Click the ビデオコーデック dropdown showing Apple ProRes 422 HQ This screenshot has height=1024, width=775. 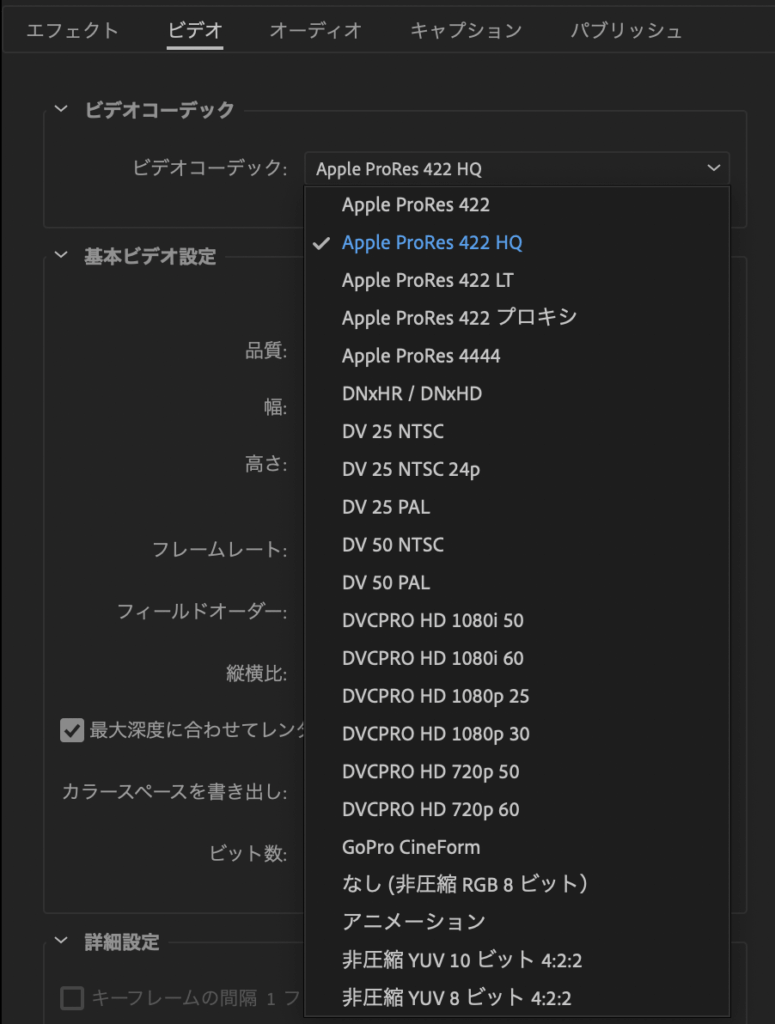coord(517,168)
